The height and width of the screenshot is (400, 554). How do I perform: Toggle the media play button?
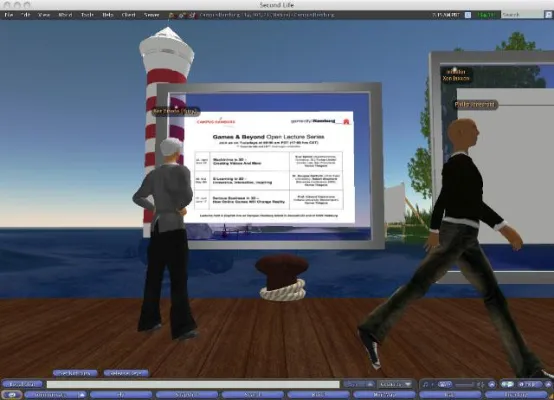[x=445, y=384]
